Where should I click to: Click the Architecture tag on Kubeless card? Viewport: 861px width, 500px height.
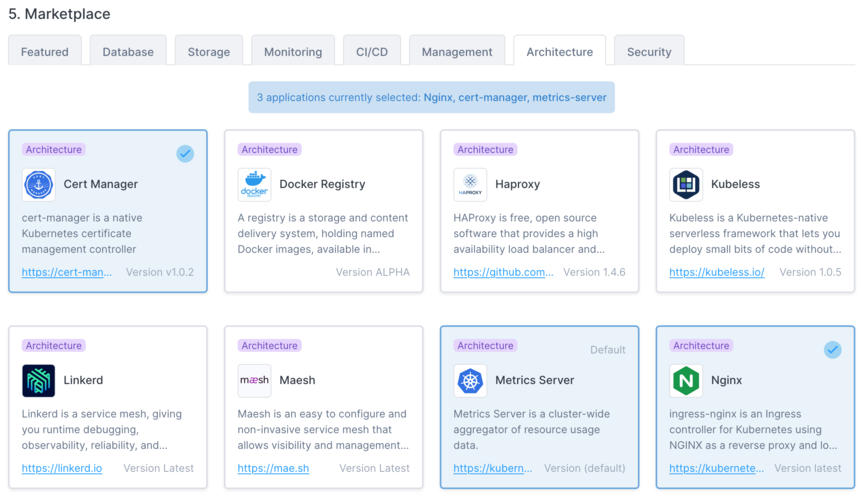pyautogui.click(x=701, y=149)
